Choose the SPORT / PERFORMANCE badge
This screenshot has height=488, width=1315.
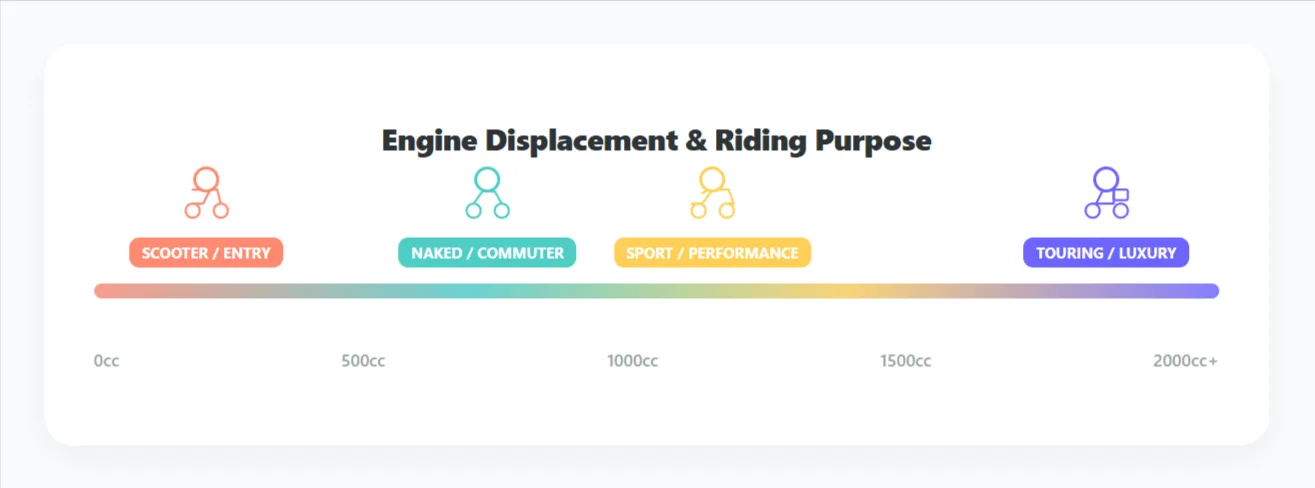(x=712, y=253)
